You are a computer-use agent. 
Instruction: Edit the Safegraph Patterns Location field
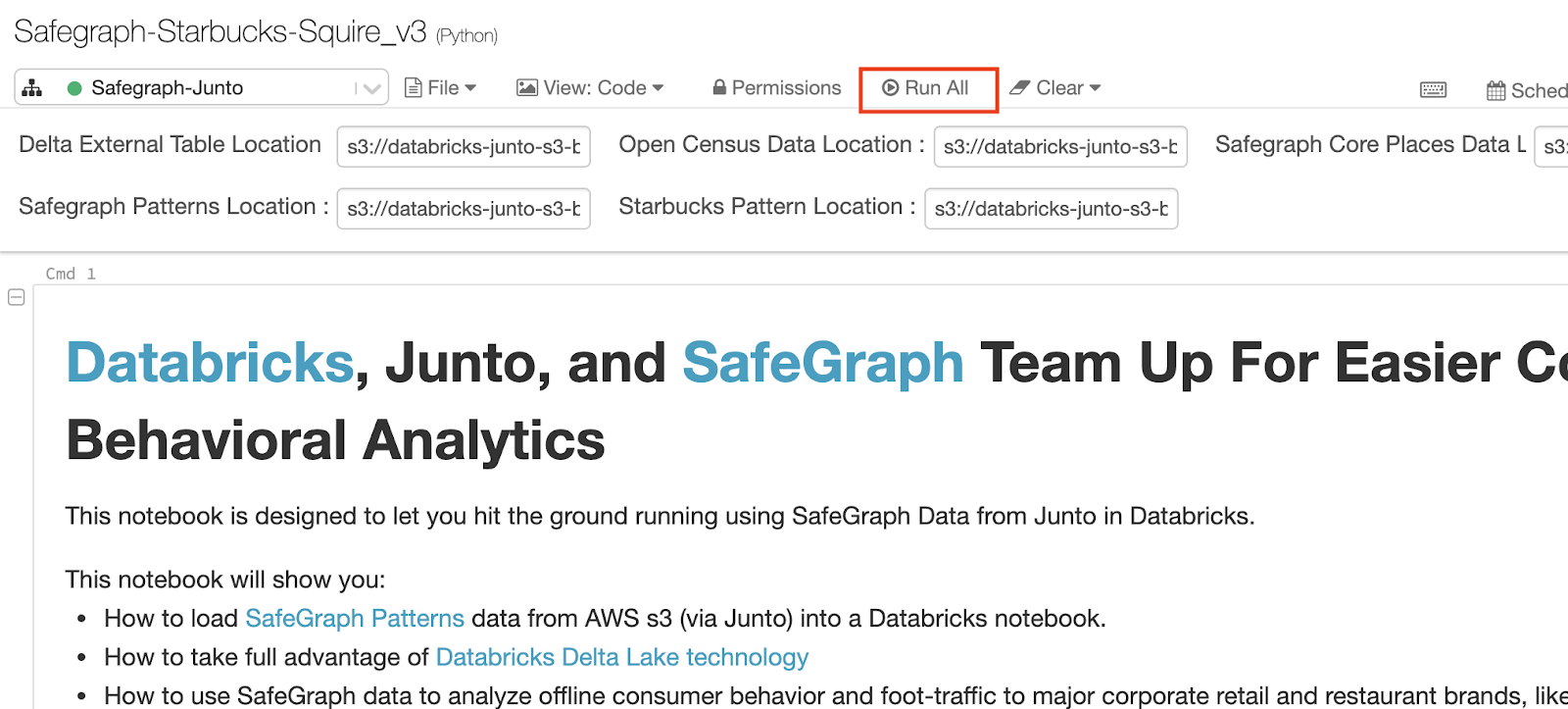coord(463,209)
